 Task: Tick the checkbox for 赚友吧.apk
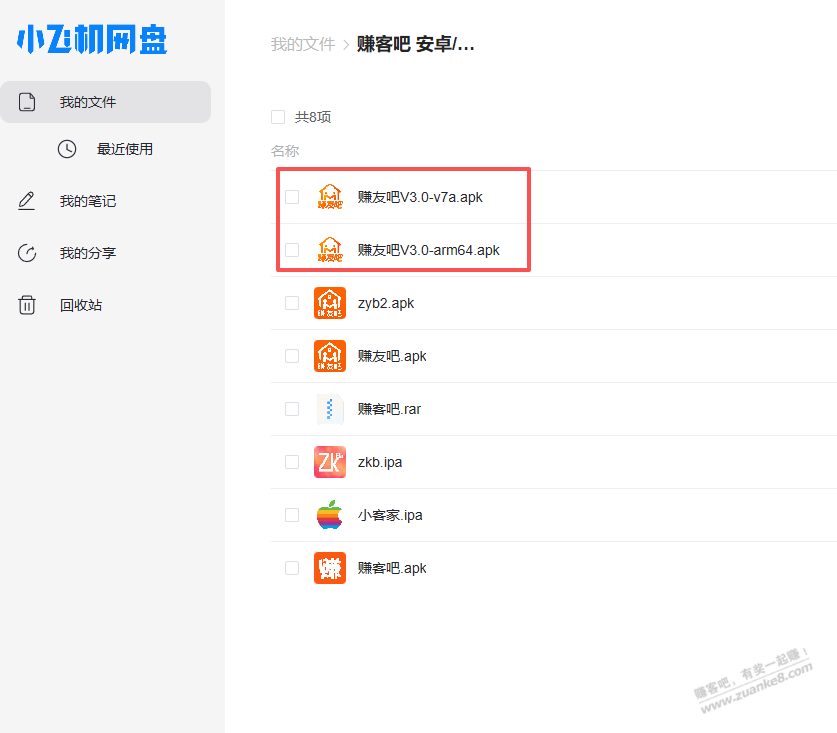(292, 356)
